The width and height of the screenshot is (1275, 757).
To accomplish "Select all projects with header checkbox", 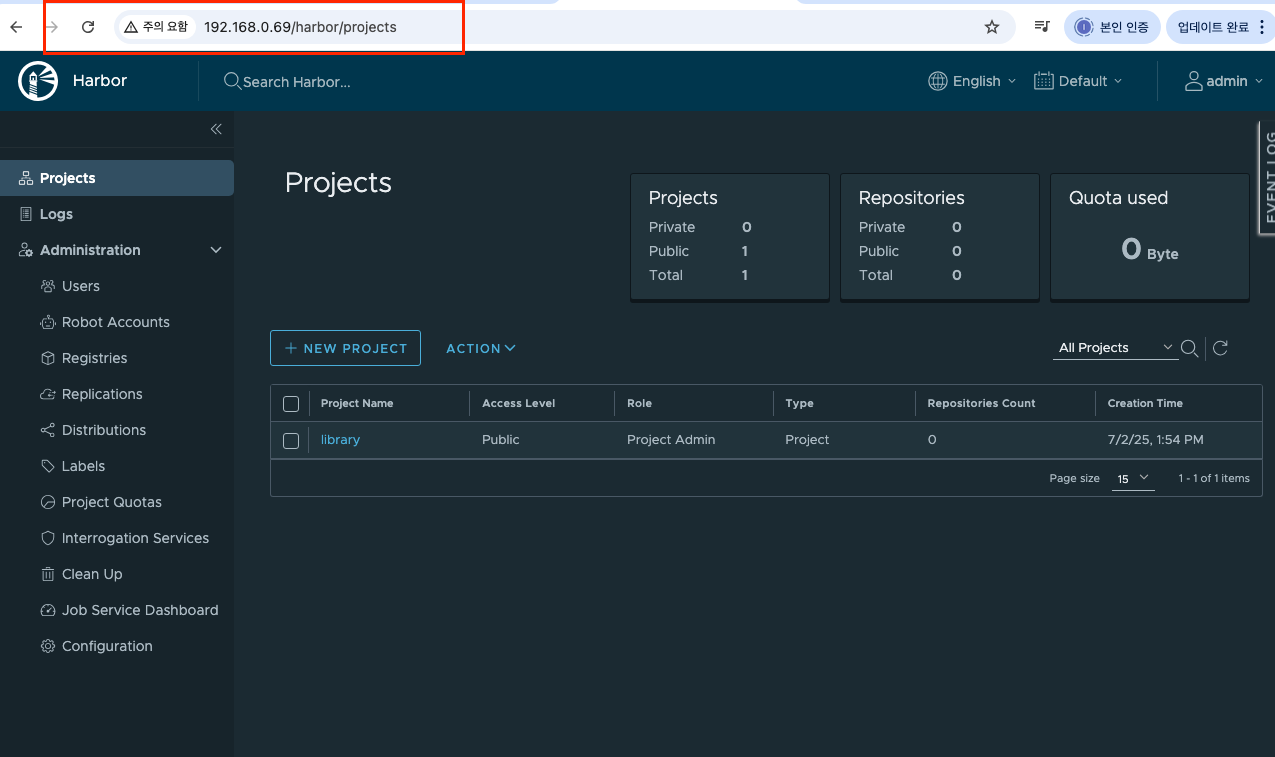I will pos(291,404).
